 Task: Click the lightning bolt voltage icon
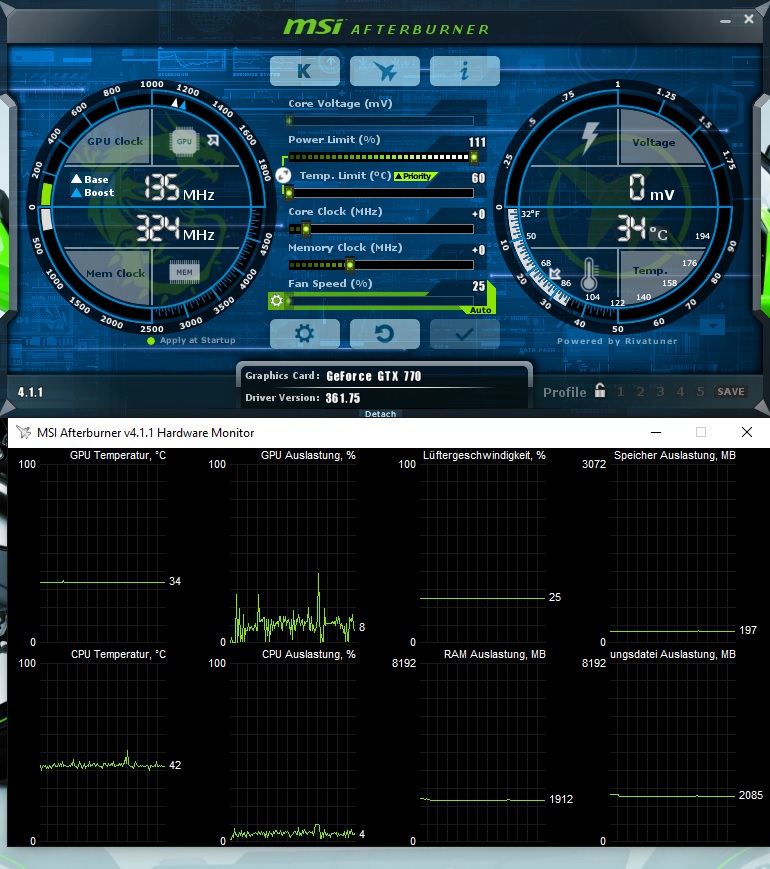(590, 137)
